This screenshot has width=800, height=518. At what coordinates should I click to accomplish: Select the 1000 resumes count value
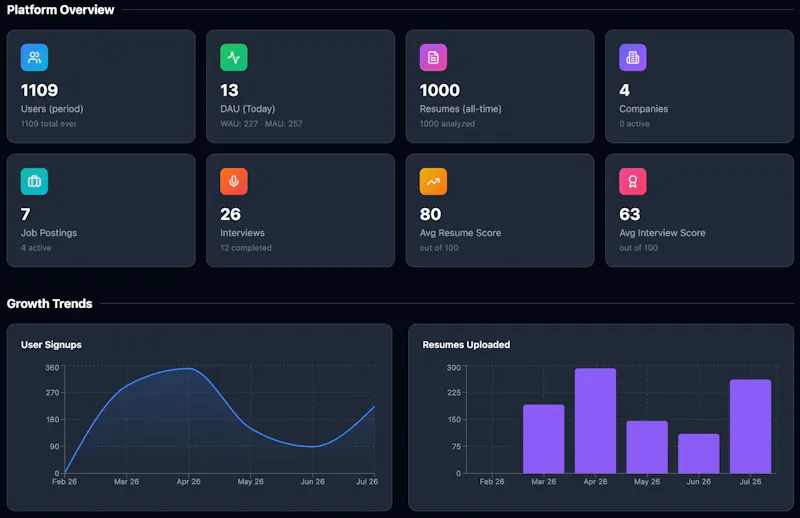point(440,90)
